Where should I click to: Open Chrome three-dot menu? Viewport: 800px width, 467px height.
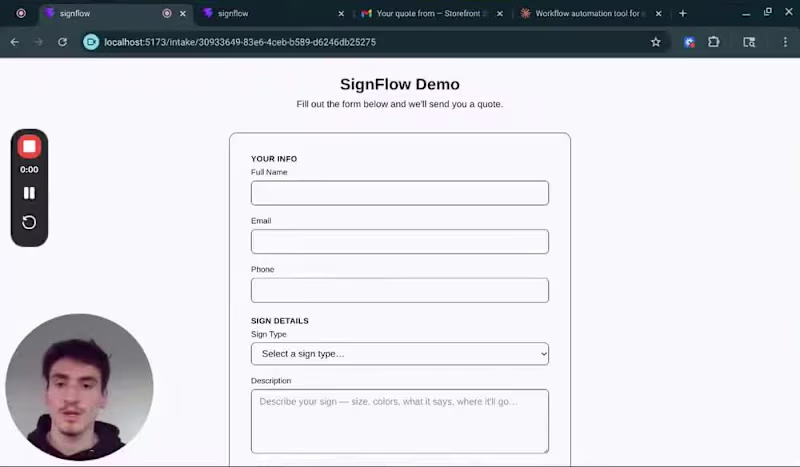coord(785,42)
